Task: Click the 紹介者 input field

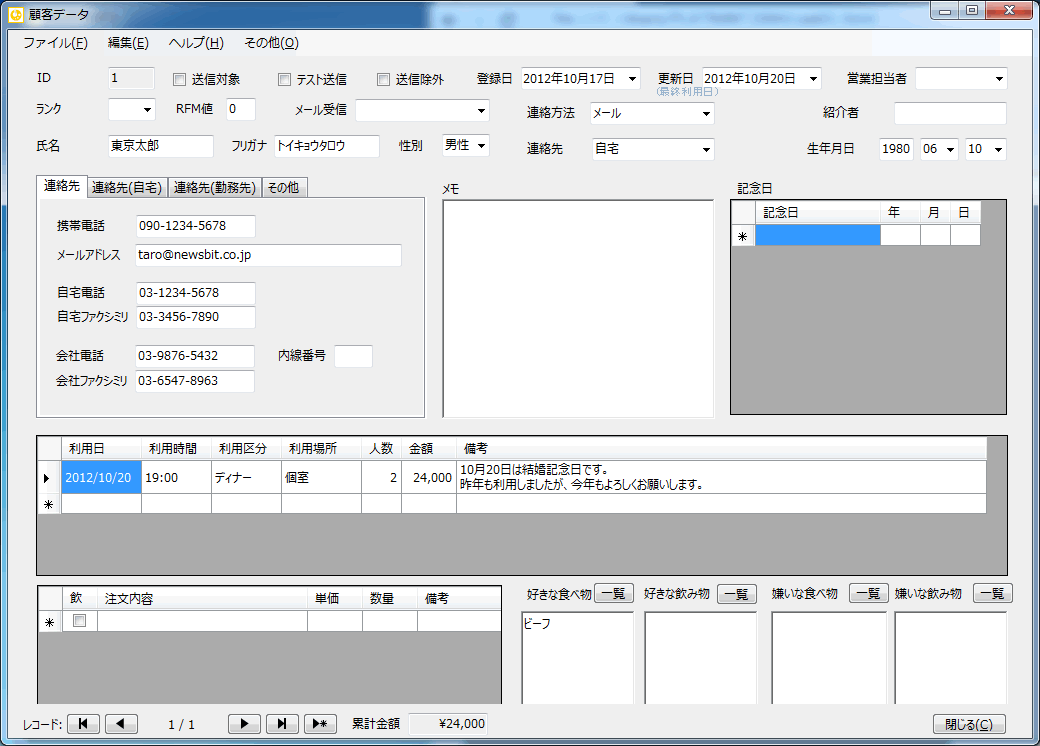Action: coord(950,113)
